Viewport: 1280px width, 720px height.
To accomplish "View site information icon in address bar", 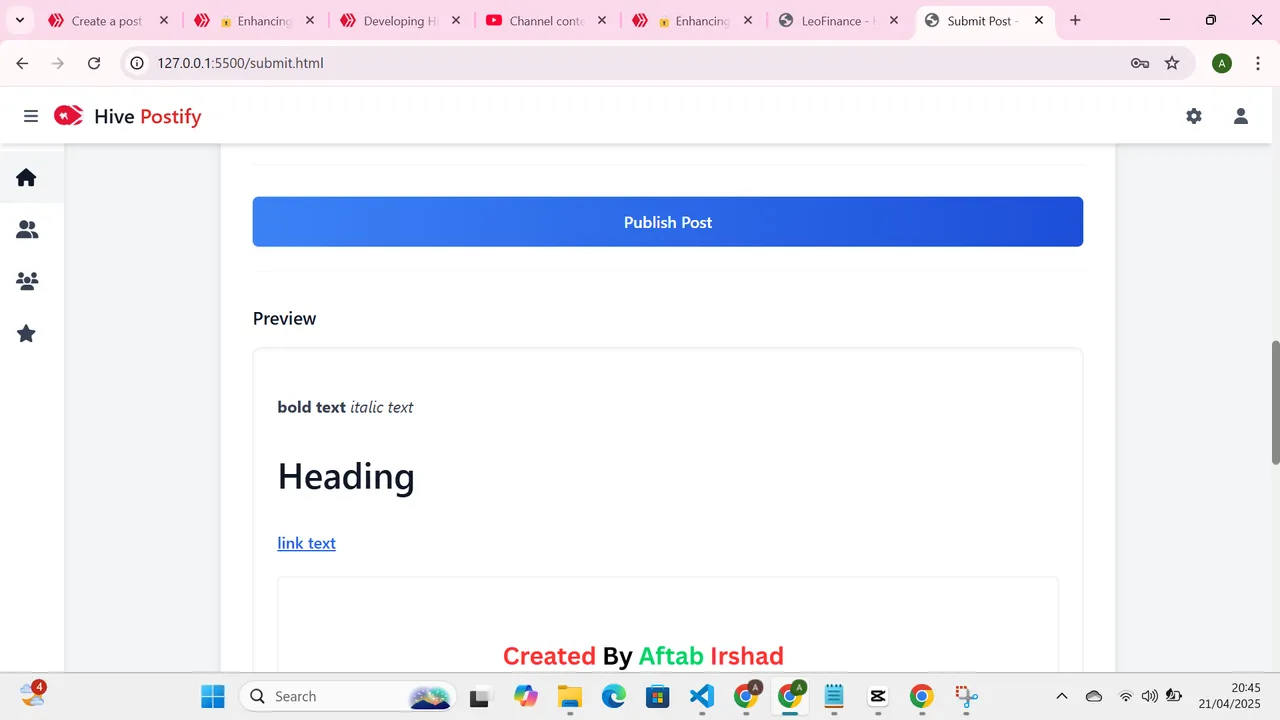I will point(138,63).
